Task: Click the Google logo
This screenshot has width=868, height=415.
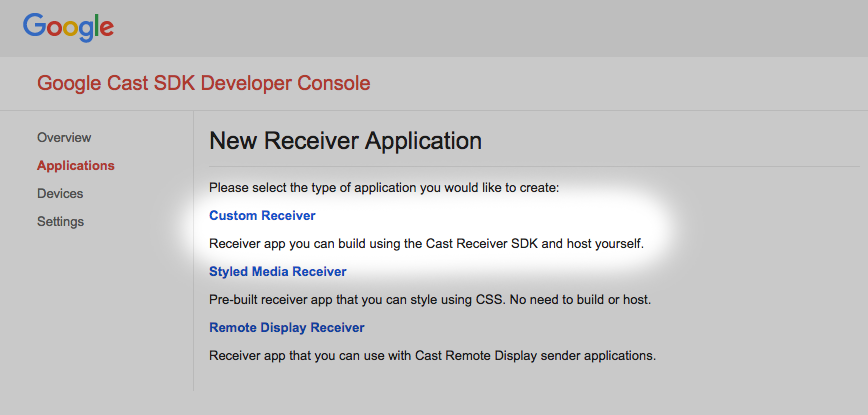Action: (x=68, y=27)
